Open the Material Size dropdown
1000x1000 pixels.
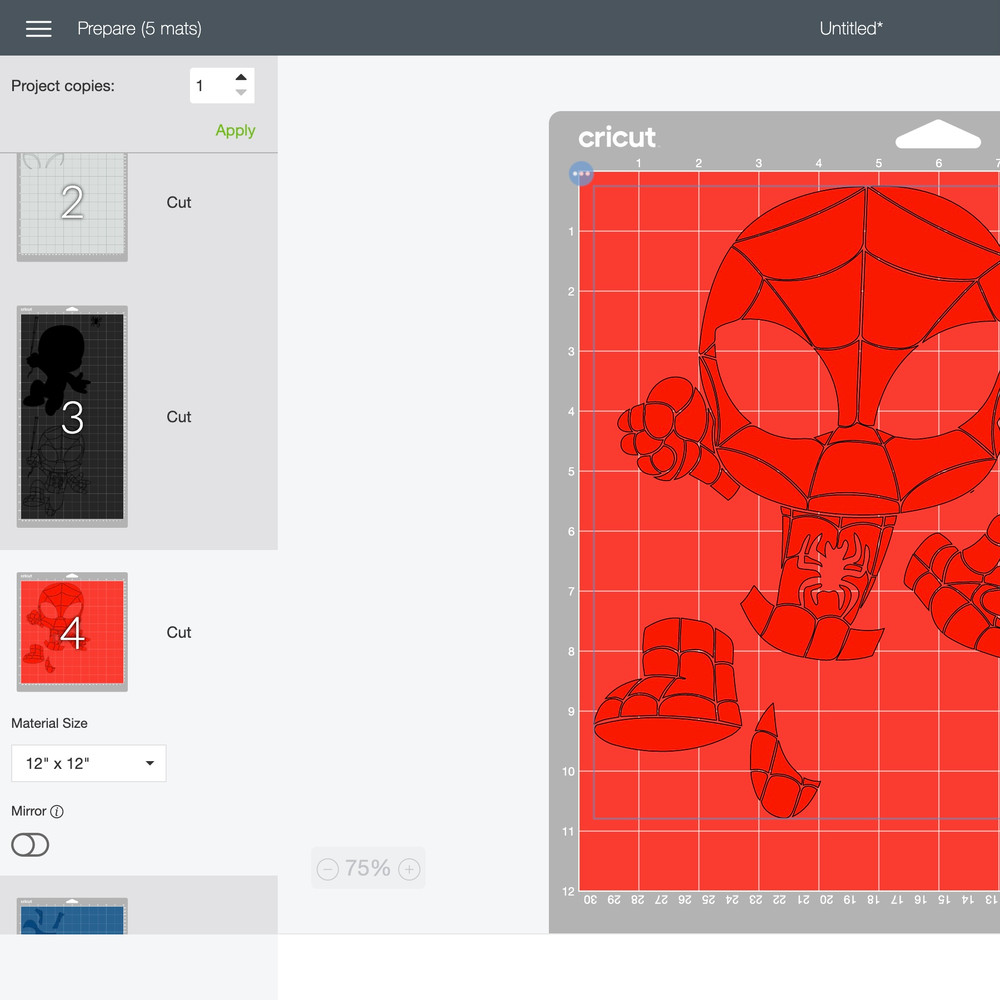pyautogui.click(x=89, y=763)
